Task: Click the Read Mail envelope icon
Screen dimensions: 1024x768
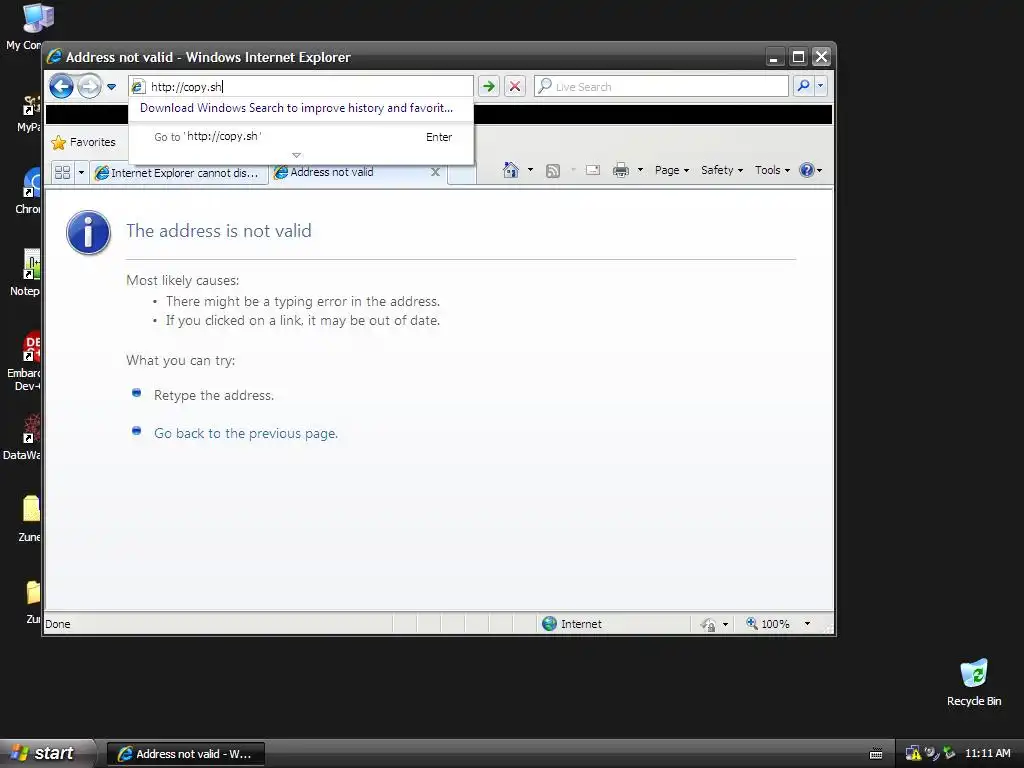Action: tap(593, 170)
